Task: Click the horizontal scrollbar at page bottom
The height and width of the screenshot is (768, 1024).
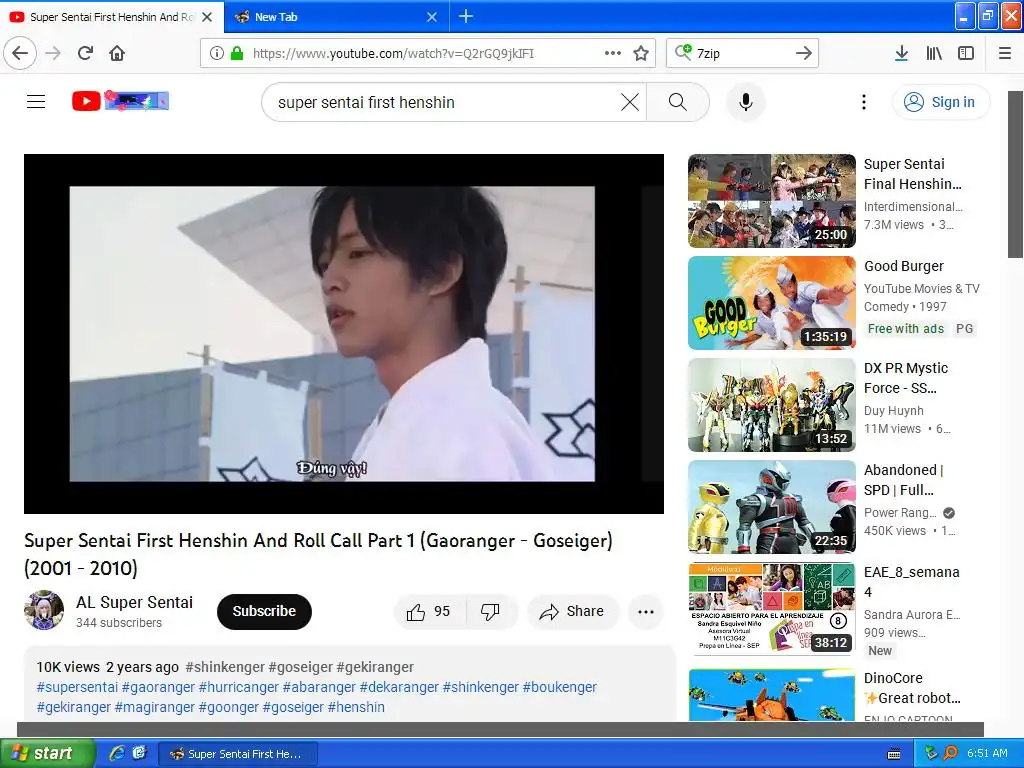Action: tap(500, 729)
